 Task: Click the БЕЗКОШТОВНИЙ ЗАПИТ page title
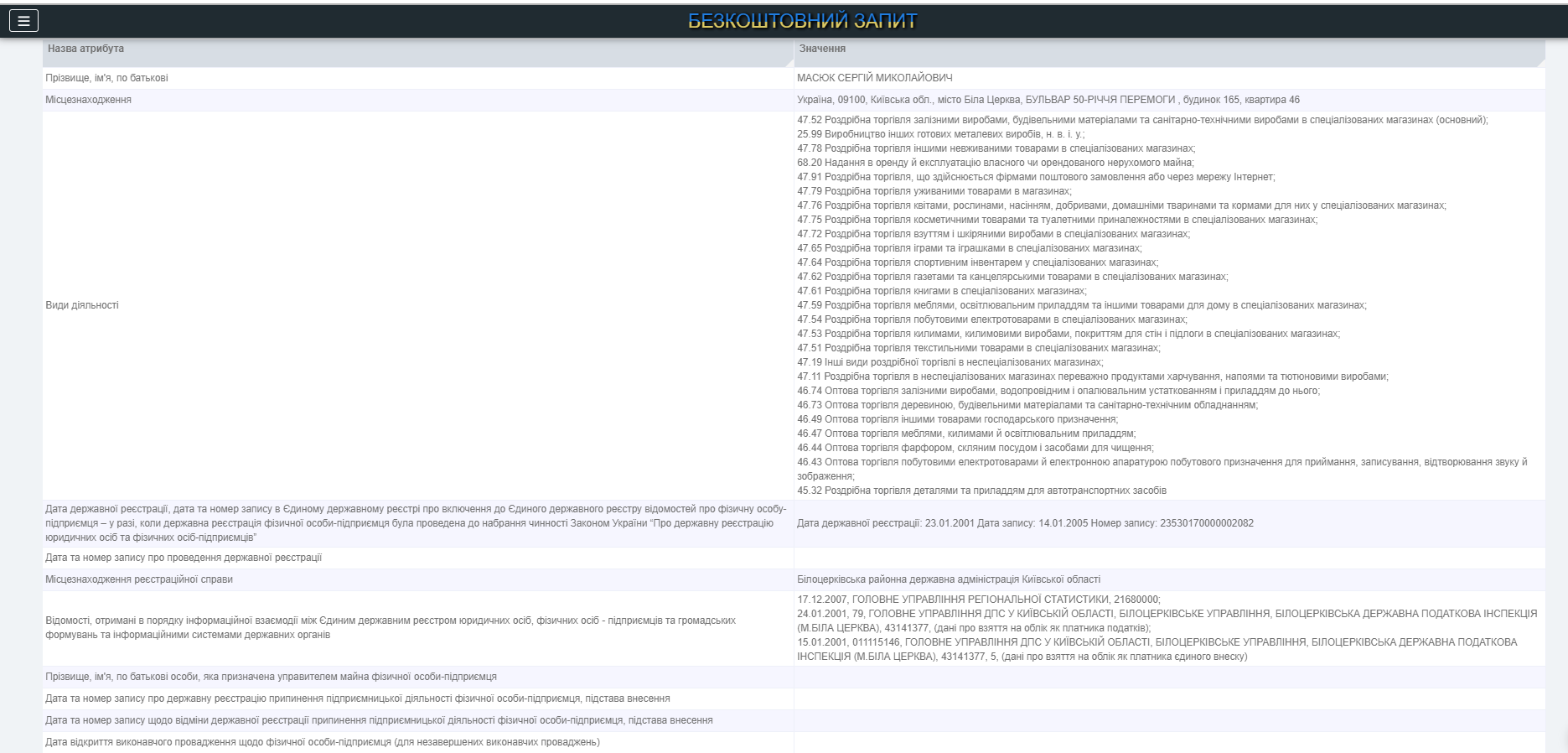pos(802,21)
